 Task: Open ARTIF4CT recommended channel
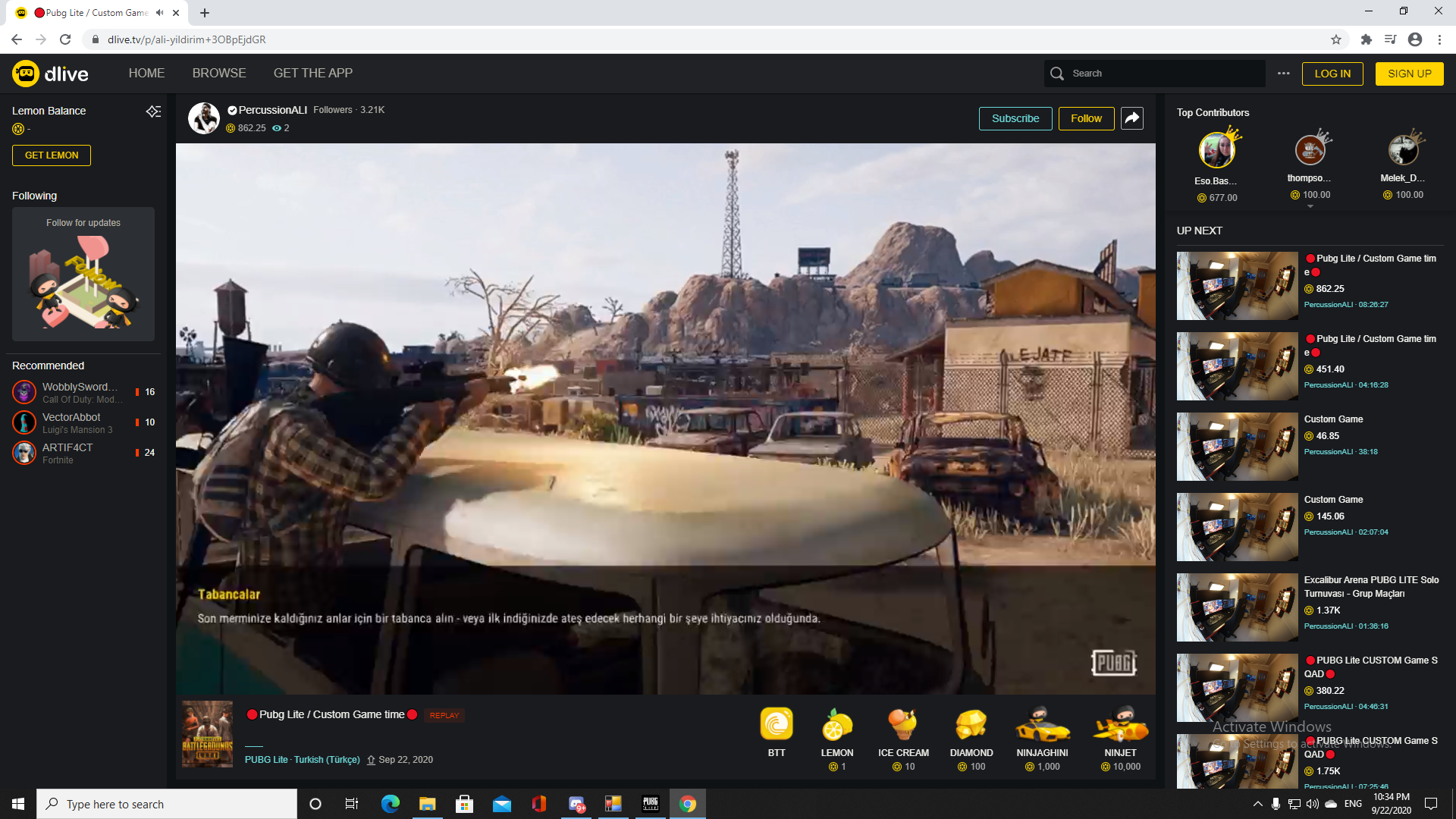(83, 453)
